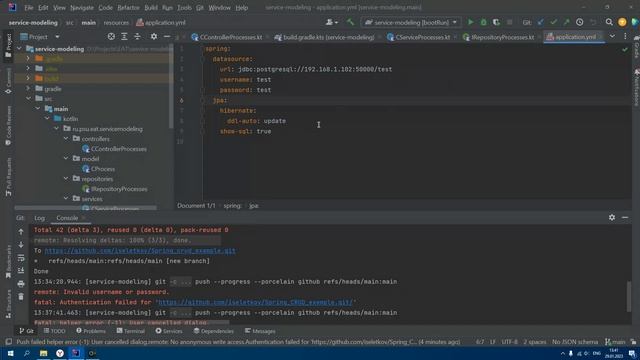Viewport: 640px width, 360px height.
Task: Click UTF-8 encoding in status bar
Action: coord(509,342)
